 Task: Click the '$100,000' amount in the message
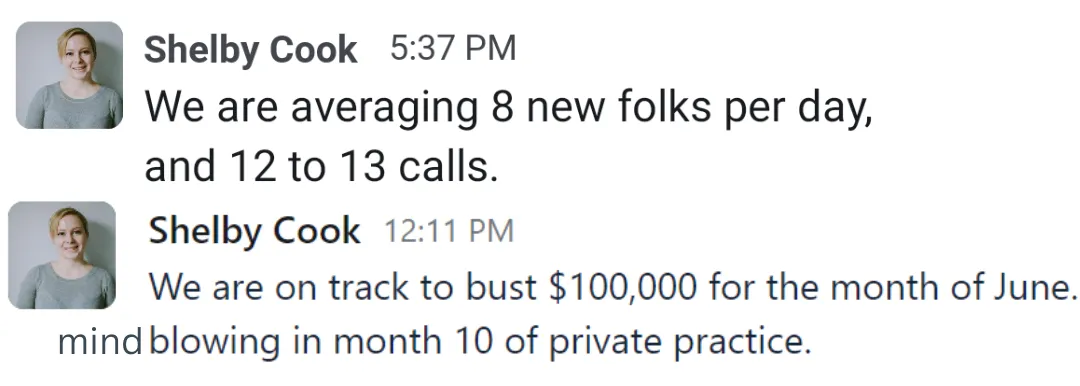point(623,287)
